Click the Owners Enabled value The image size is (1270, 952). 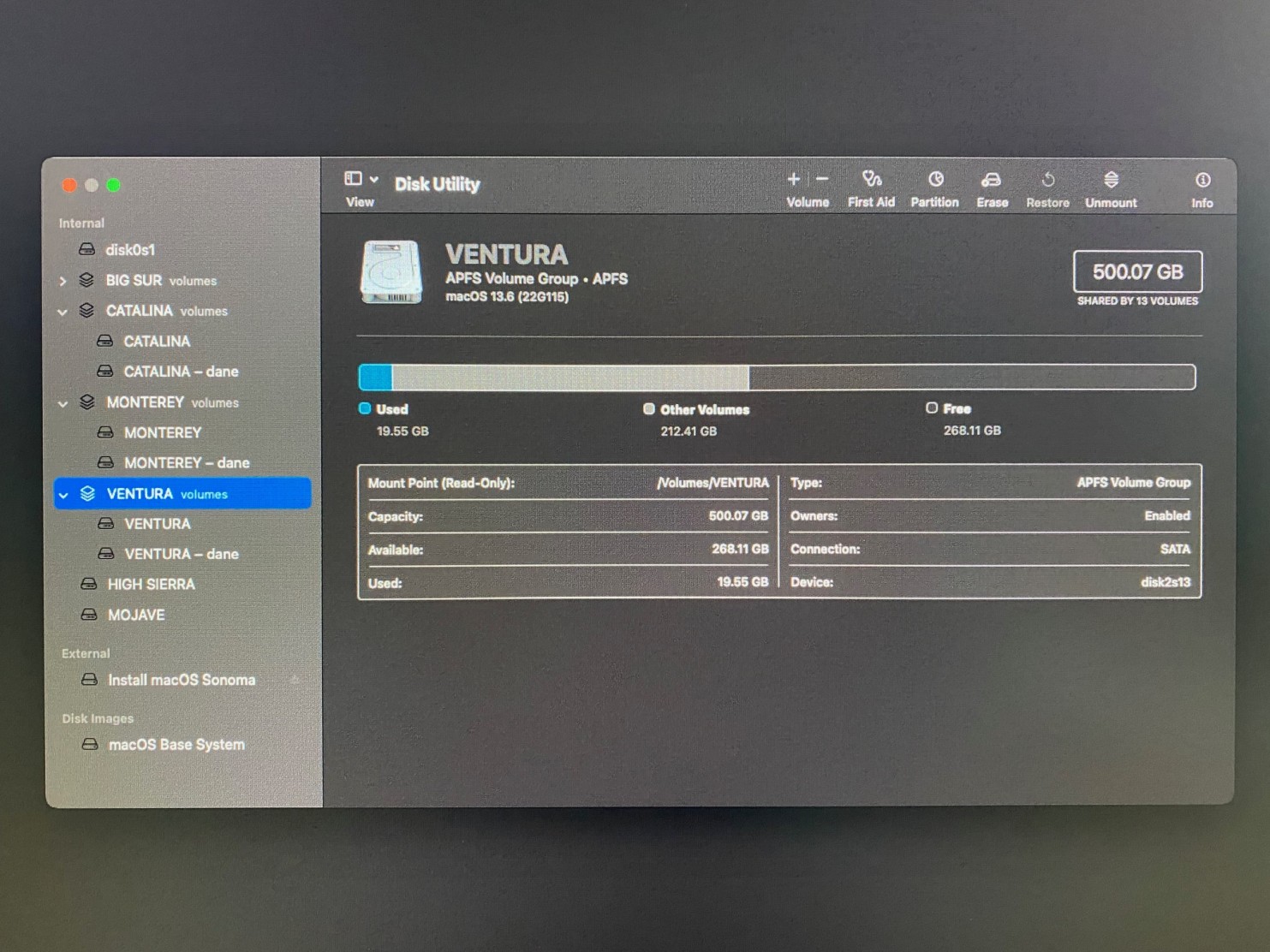(x=1167, y=515)
